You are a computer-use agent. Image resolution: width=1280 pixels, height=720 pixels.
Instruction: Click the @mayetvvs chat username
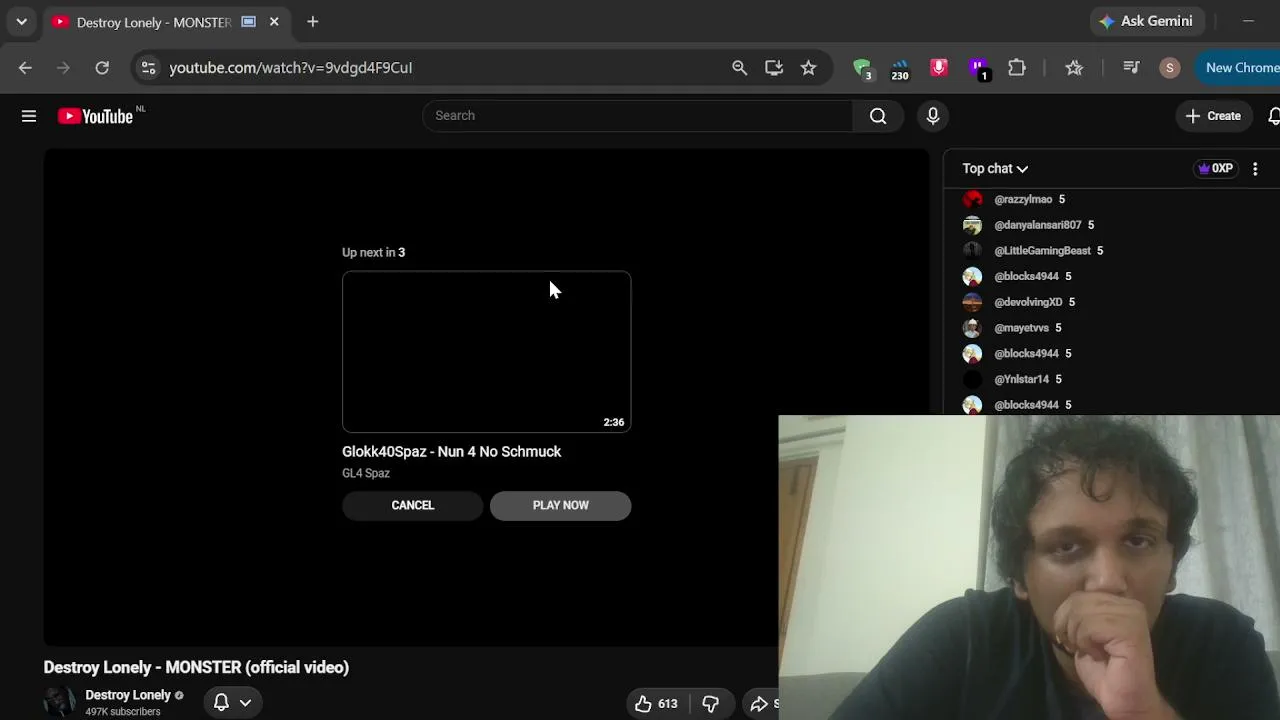(x=1021, y=328)
